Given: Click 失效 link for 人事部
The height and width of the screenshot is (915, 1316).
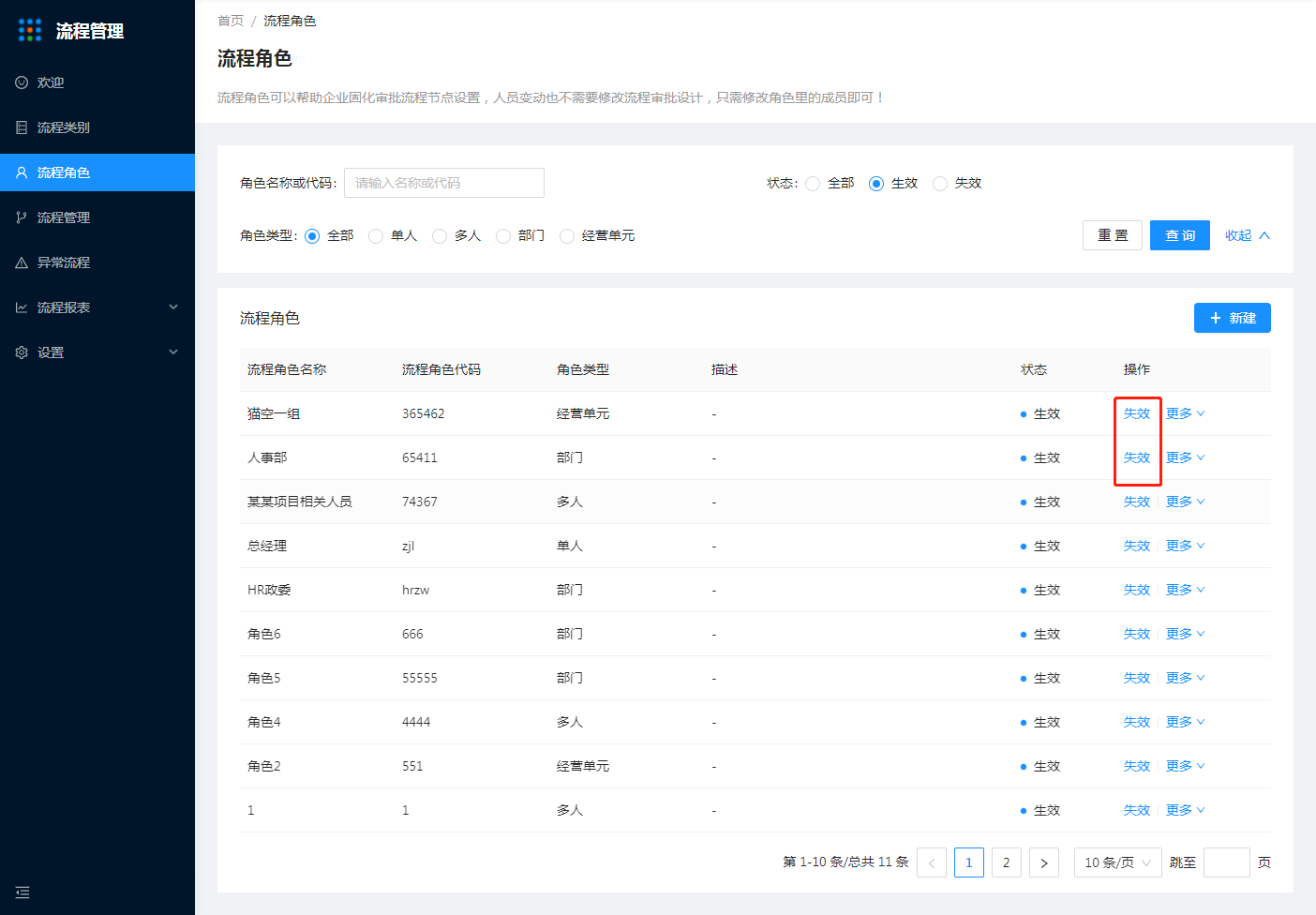Looking at the screenshot, I should (x=1137, y=457).
